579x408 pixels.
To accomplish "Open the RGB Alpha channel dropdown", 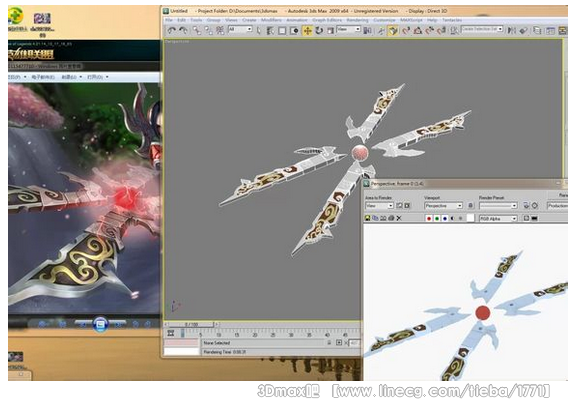I will (498, 219).
